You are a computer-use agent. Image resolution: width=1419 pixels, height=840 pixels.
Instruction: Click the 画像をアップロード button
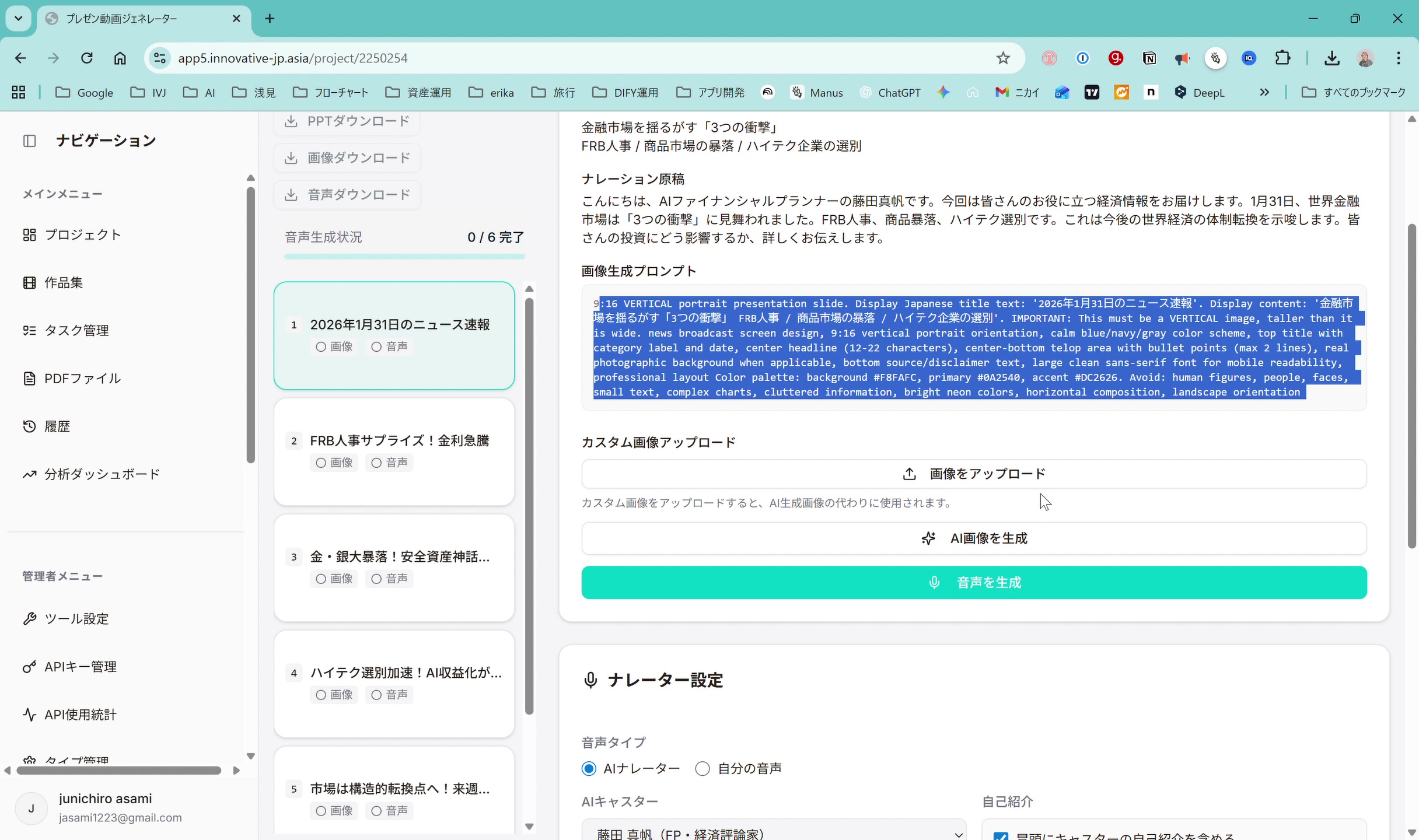tap(973, 474)
